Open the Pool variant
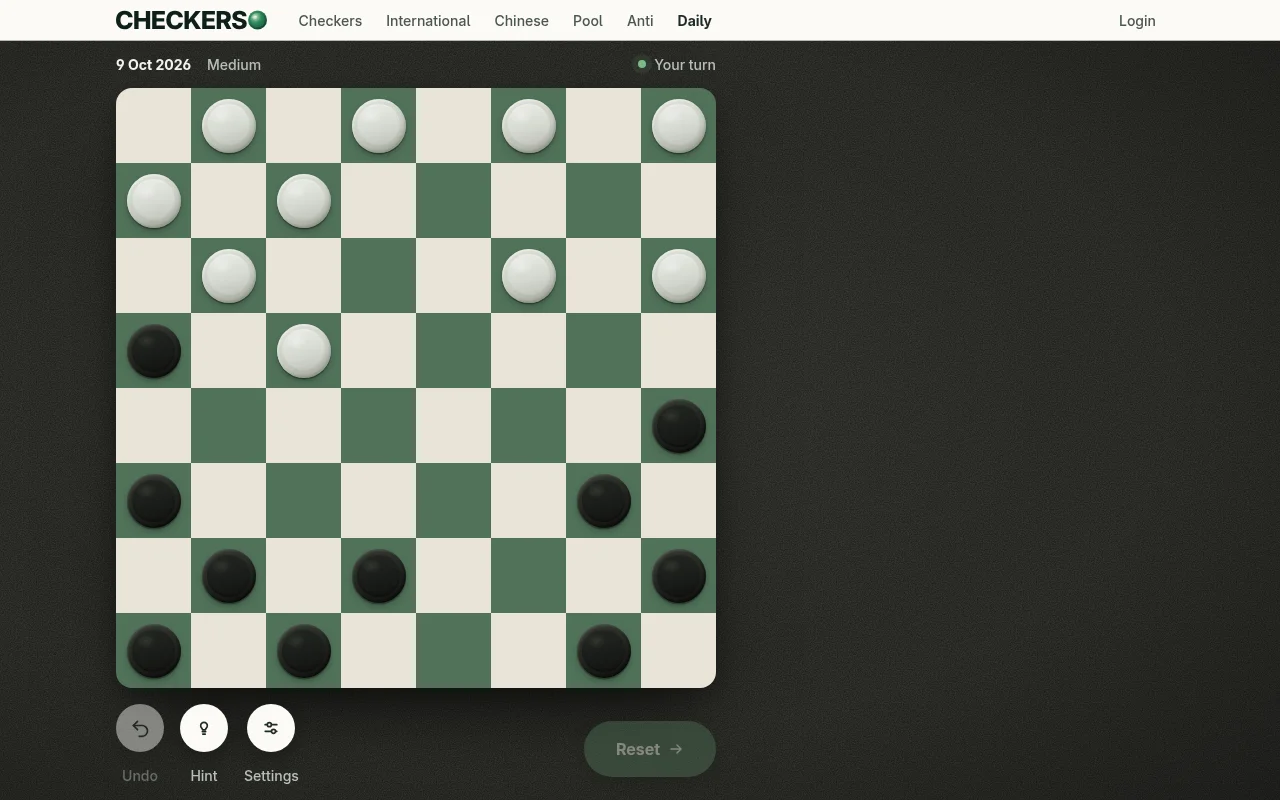 (x=588, y=20)
